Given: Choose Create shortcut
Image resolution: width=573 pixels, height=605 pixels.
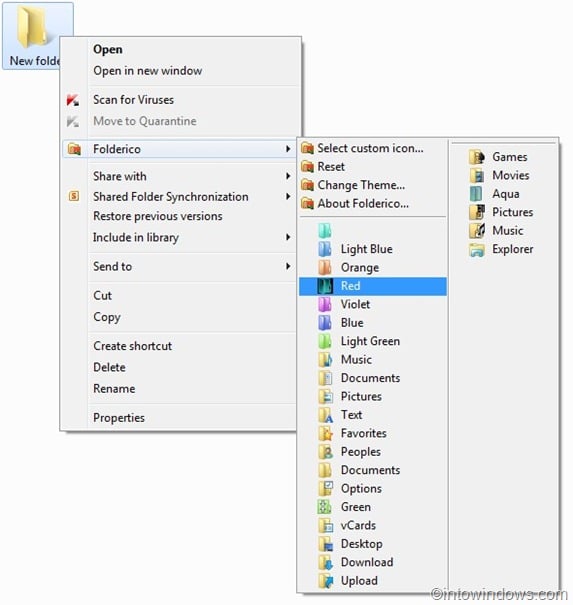Looking at the screenshot, I should click(x=133, y=346).
